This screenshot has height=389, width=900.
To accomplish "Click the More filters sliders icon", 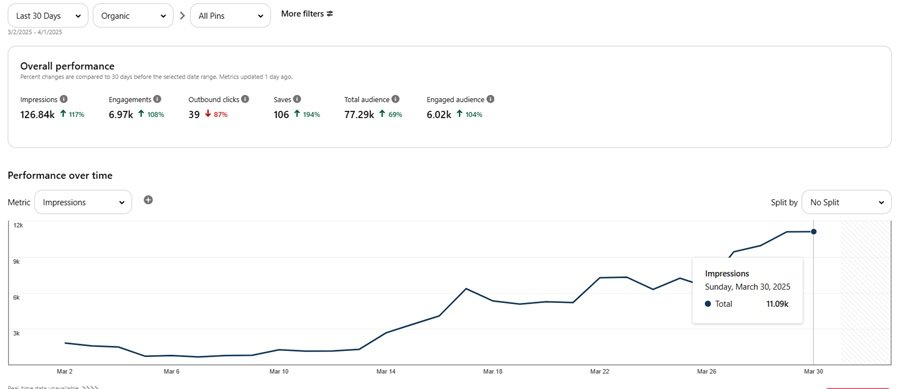I will [329, 14].
